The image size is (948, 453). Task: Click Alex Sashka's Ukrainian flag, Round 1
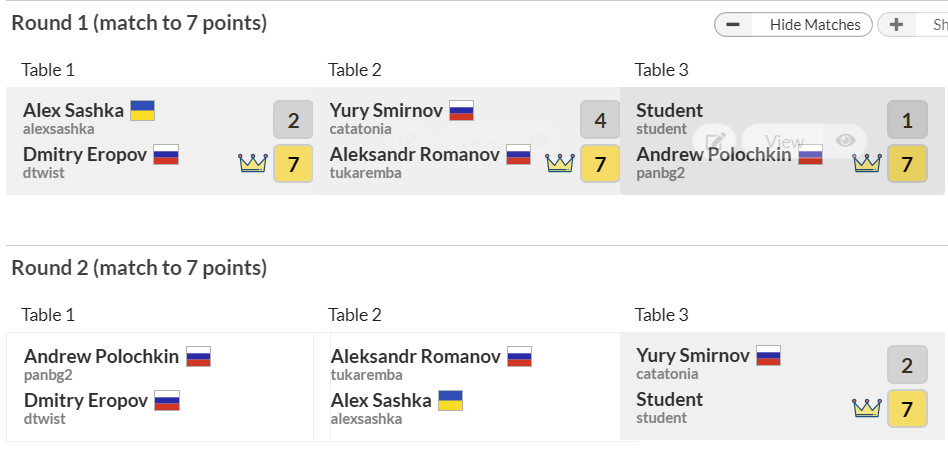143,110
